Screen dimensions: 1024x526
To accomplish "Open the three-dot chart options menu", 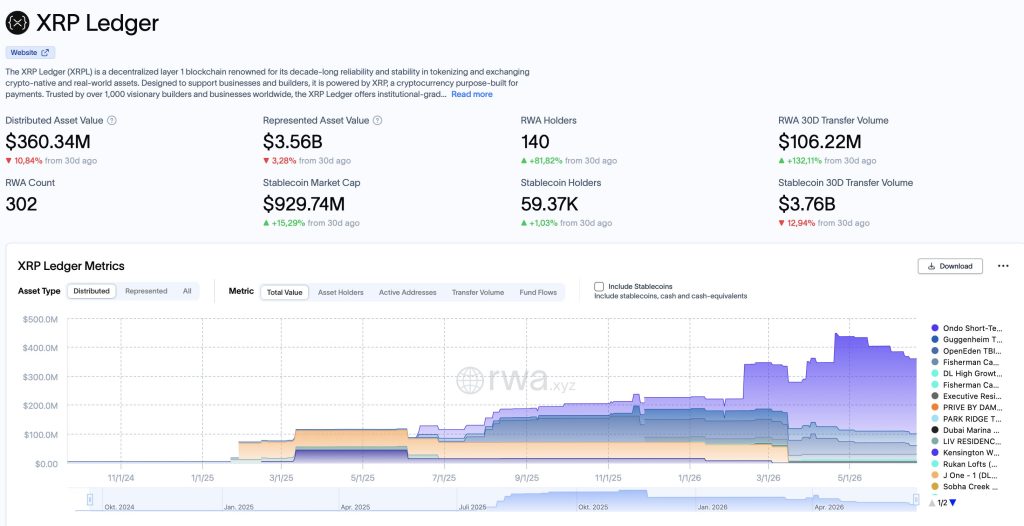I will pos(1003,266).
